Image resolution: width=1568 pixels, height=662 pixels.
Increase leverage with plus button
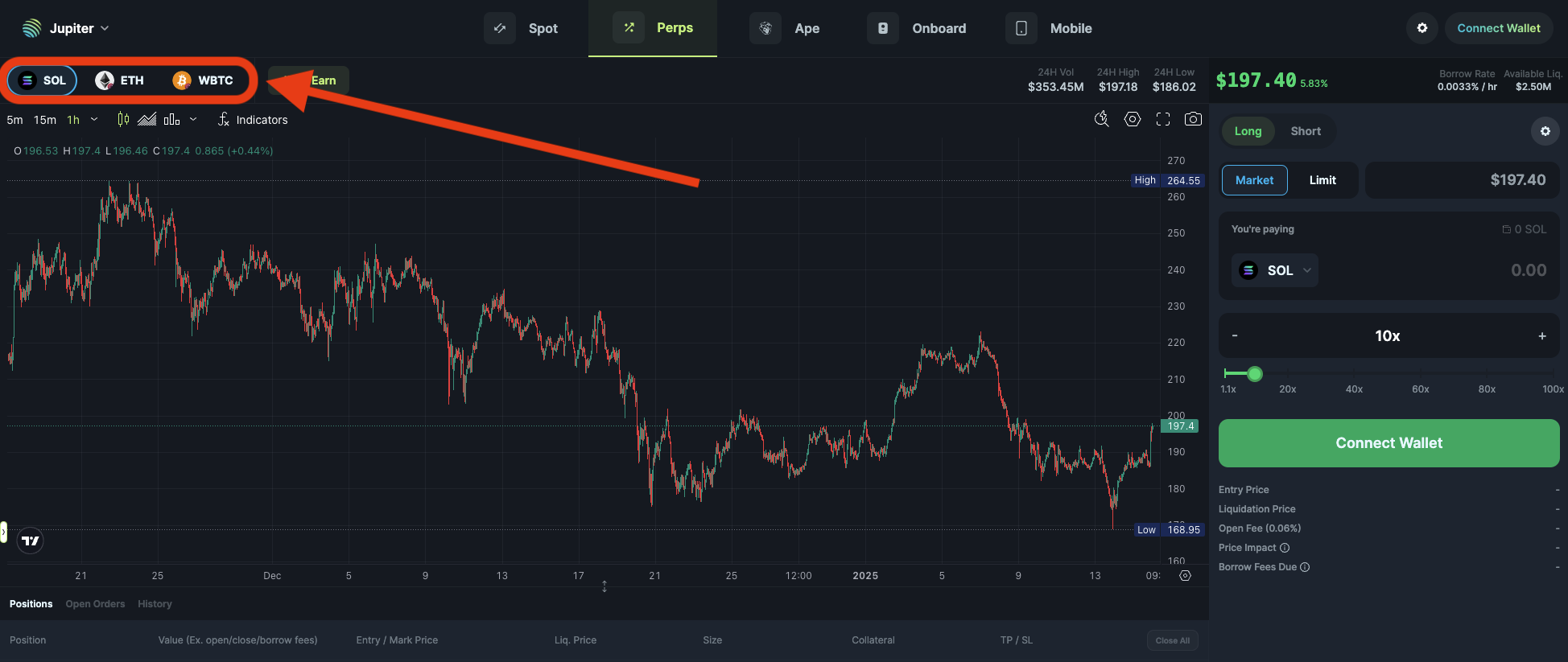[1542, 335]
